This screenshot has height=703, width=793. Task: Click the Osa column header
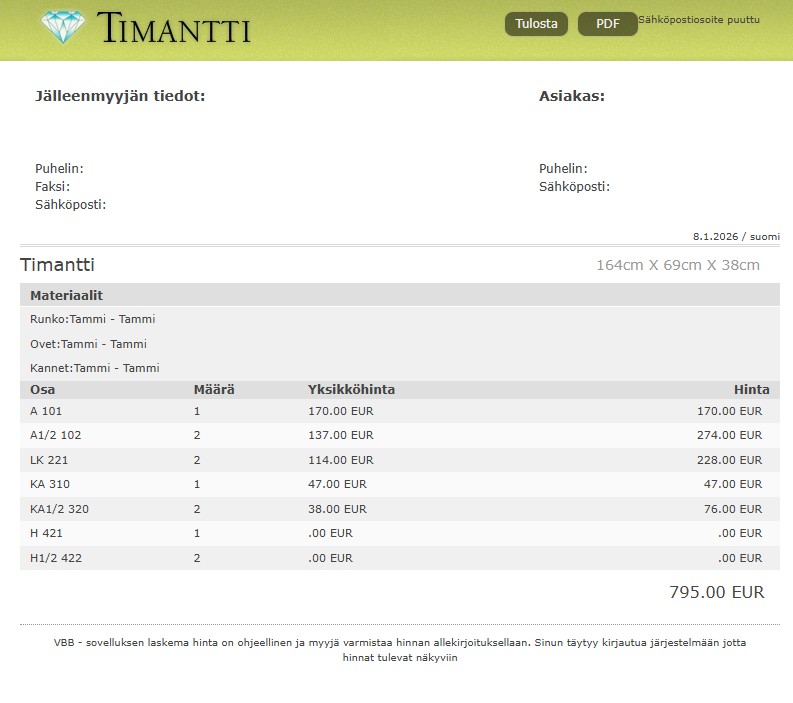click(x=43, y=390)
